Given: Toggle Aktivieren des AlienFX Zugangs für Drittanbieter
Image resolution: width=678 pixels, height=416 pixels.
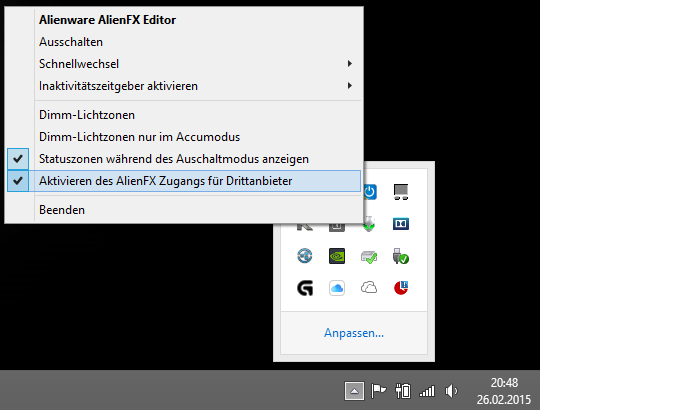Looking at the screenshot, I should click(x=184, y=181).
